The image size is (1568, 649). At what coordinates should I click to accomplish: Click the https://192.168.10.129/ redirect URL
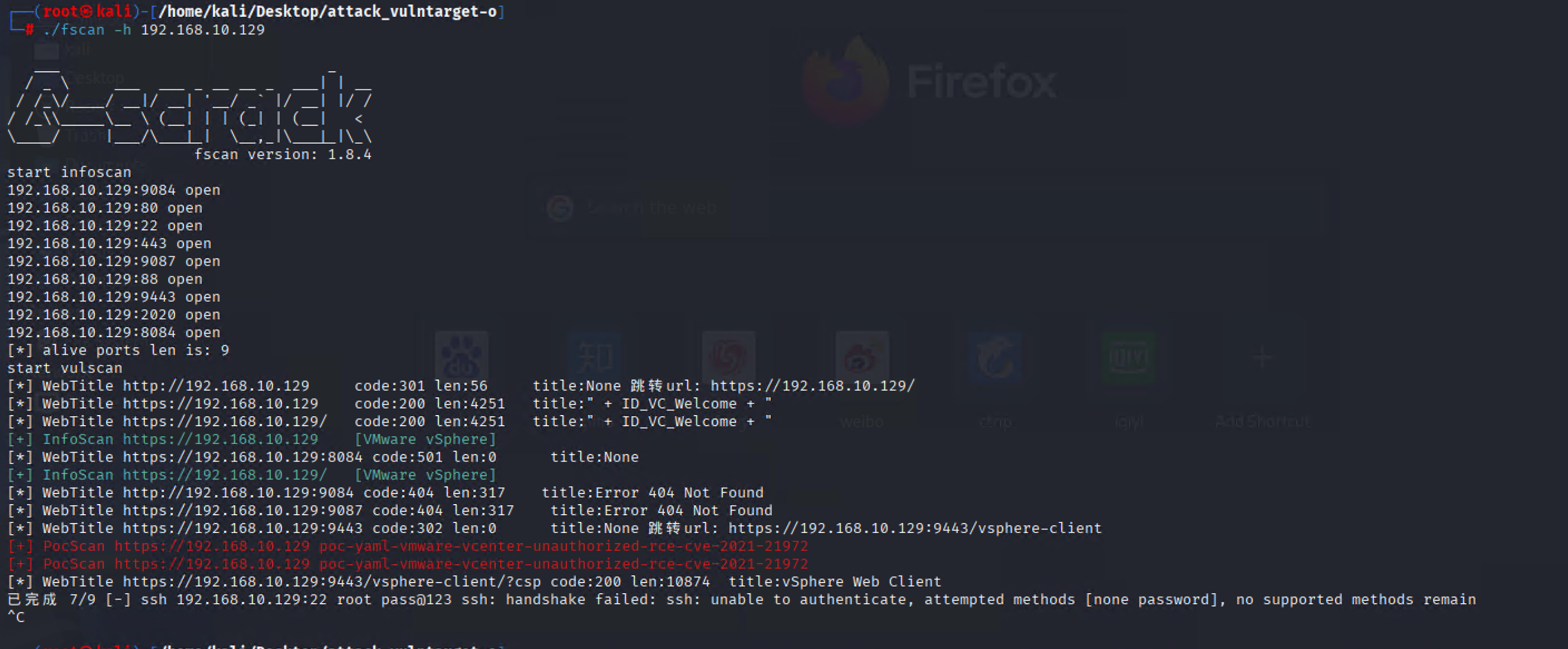click(x=812, y=386)
